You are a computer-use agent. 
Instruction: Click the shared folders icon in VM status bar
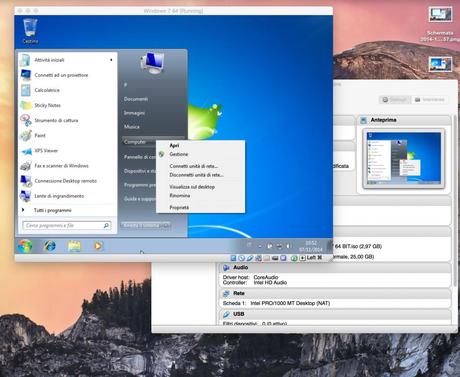(x=267, y=258)
